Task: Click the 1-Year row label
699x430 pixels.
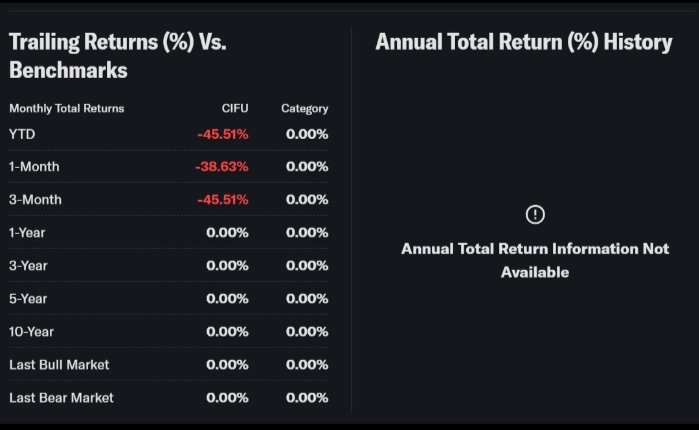Action: (27, 233)
